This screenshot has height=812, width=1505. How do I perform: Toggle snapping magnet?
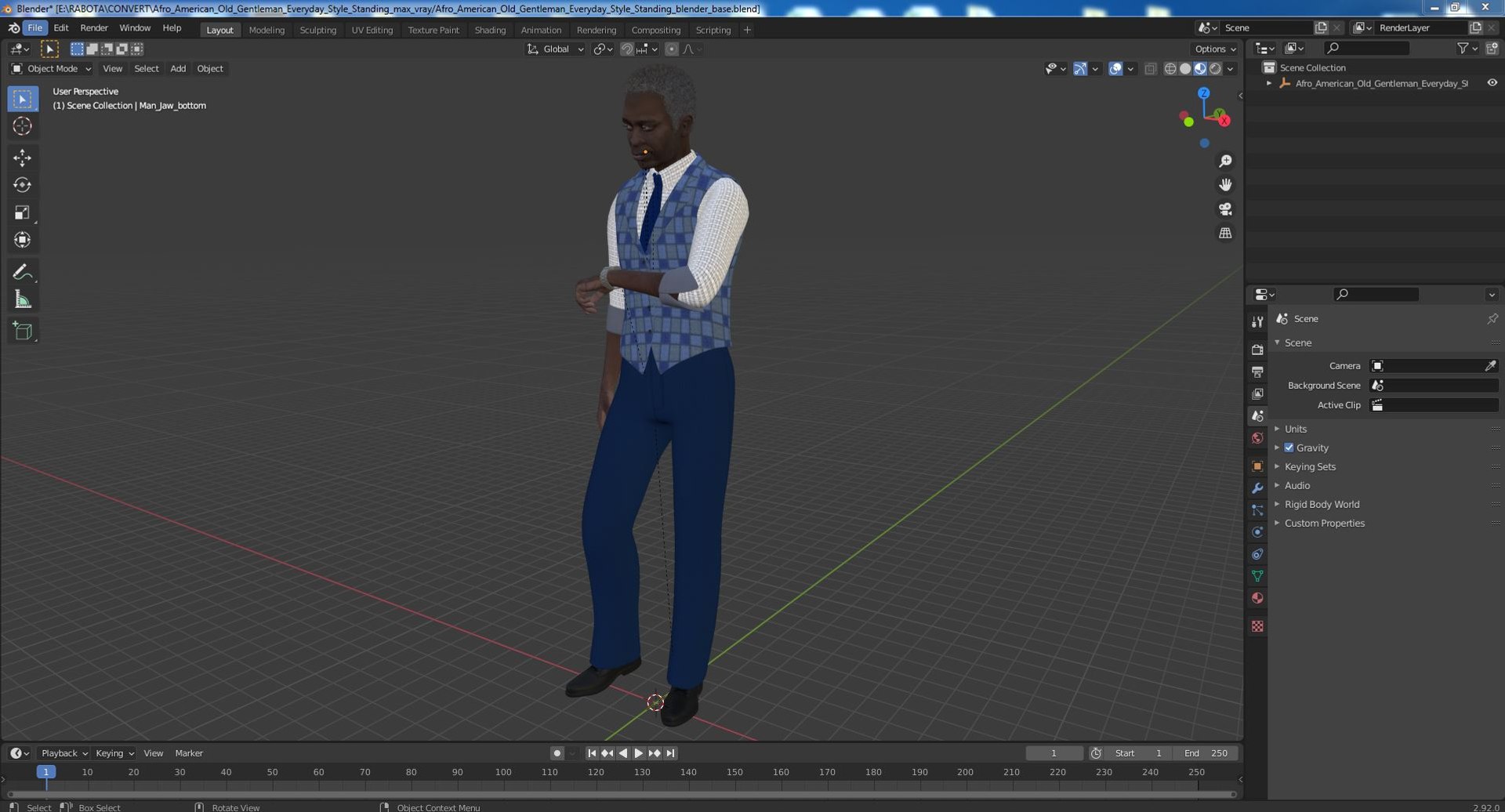coord(626,49)
